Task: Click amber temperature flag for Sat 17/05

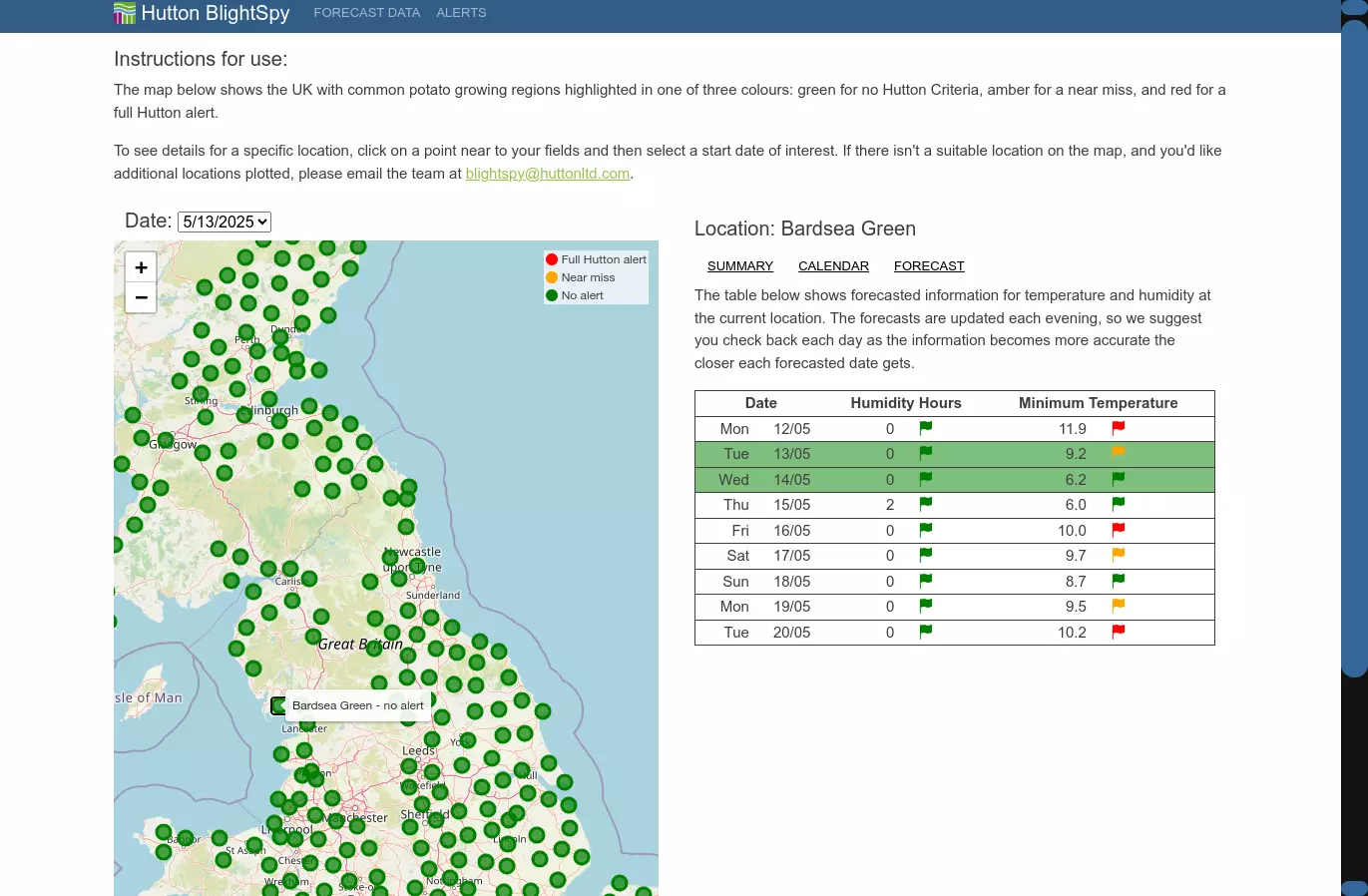Action: (1119, 555)
